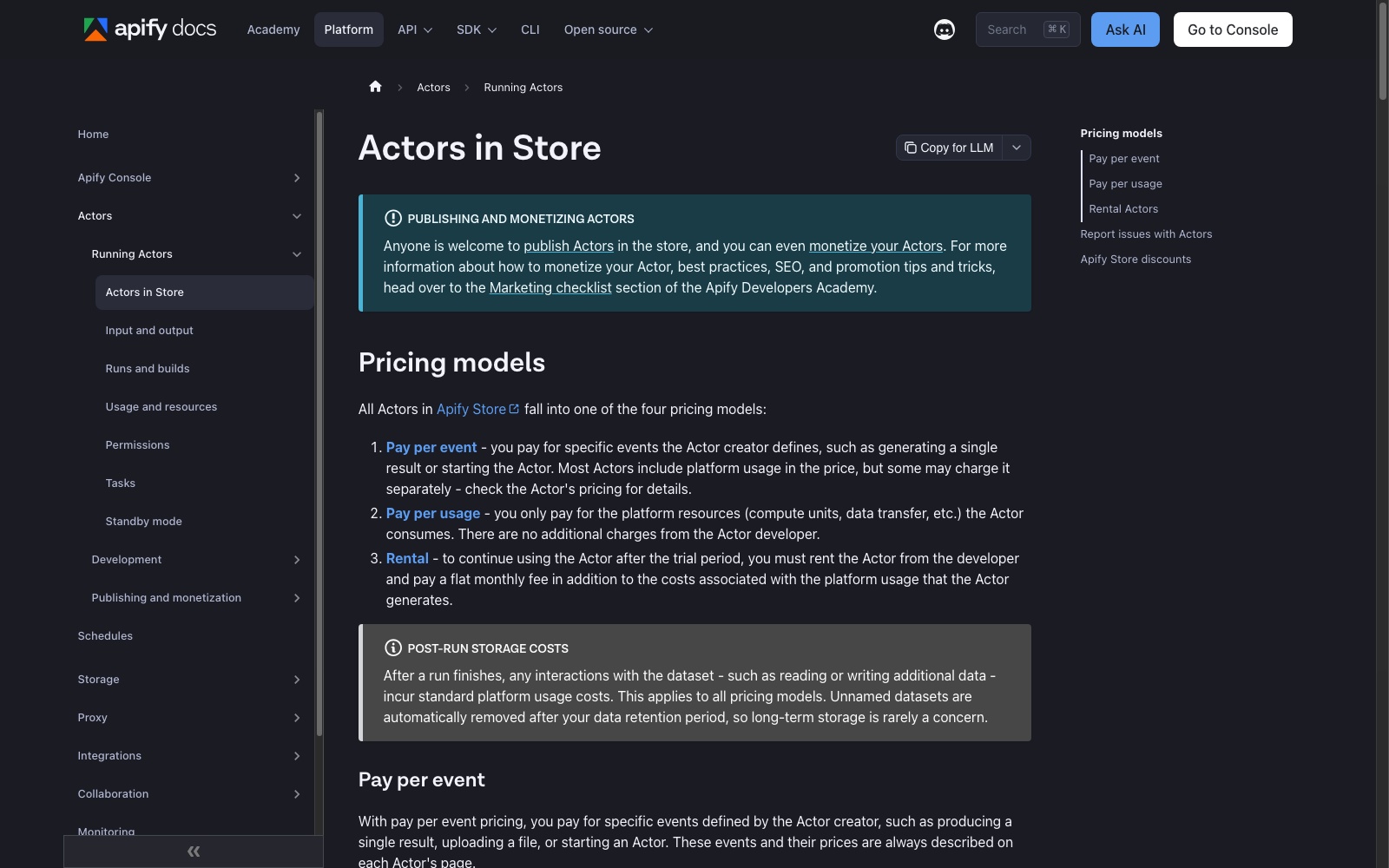
Task: Click the Ask AI button
Action: click(x=1125, y=30)
